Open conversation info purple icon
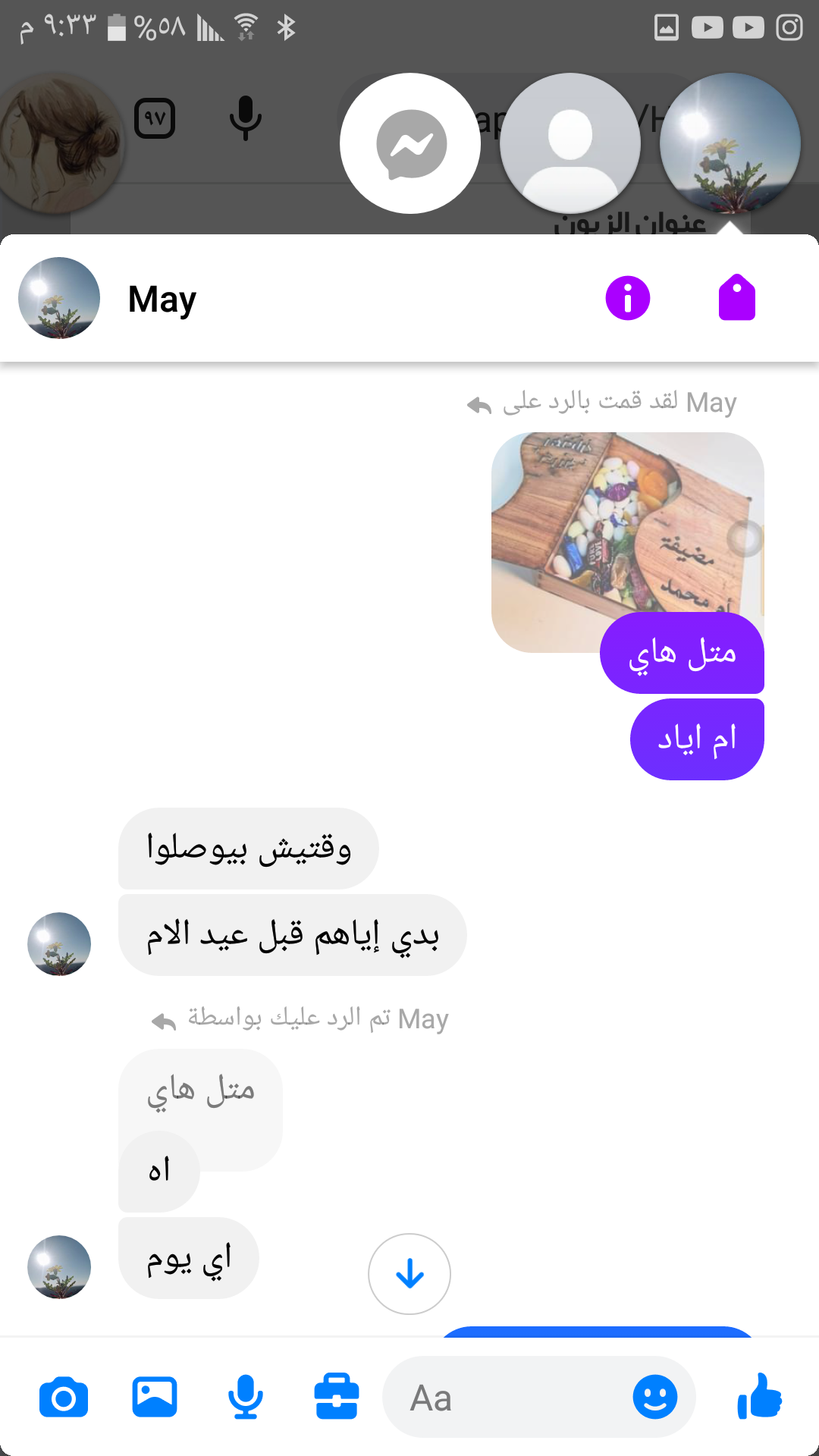 point(628,298)
